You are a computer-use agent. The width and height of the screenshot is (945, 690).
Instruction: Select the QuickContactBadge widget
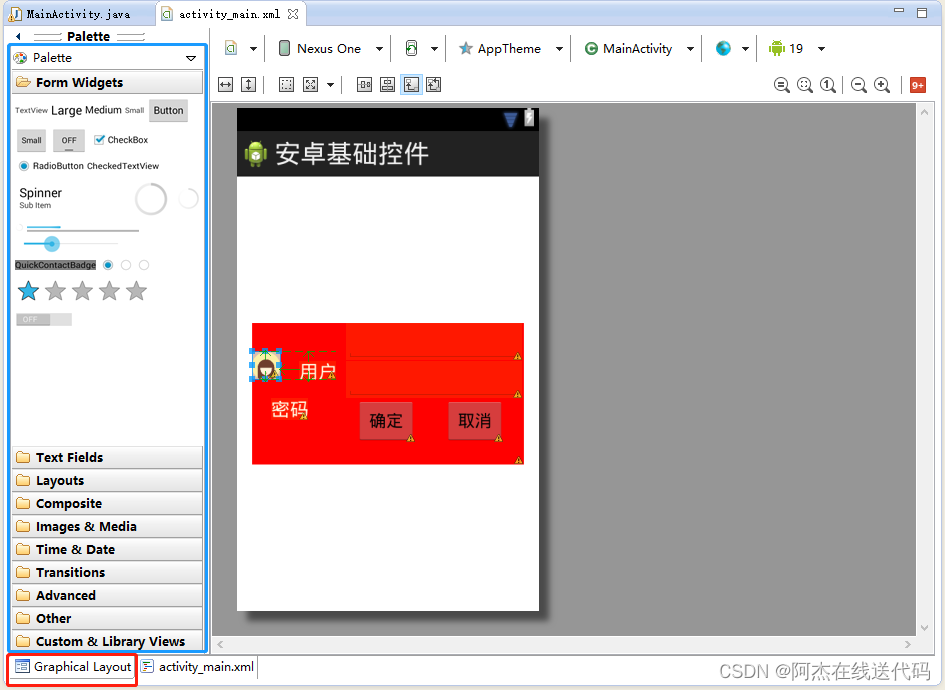coord(55,265)
